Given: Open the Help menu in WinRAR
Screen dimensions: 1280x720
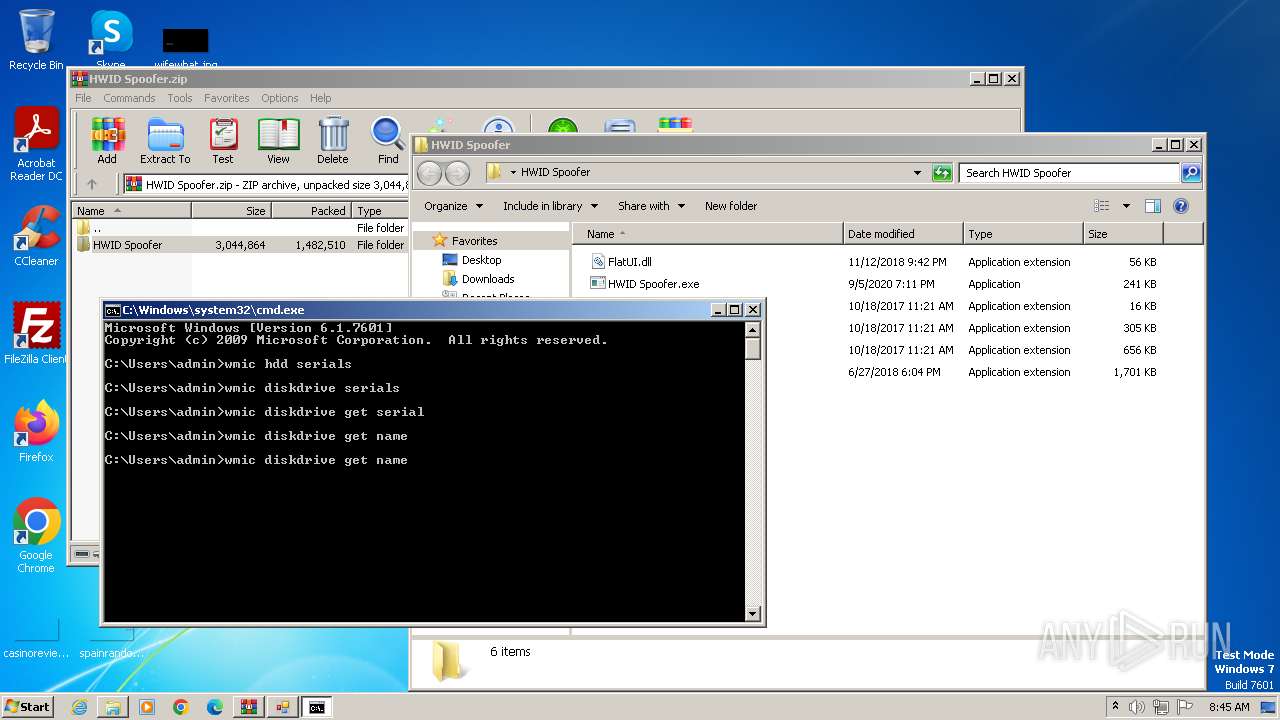Looking at the screenshot, I should coord(320,98).
